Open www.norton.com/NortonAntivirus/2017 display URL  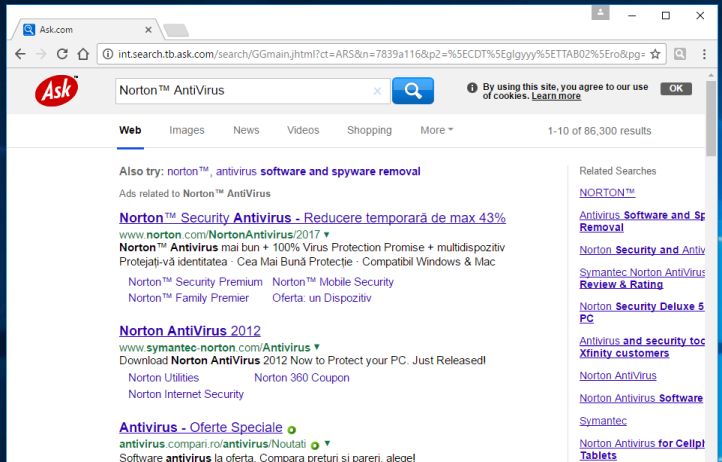[x=220, y=234]
